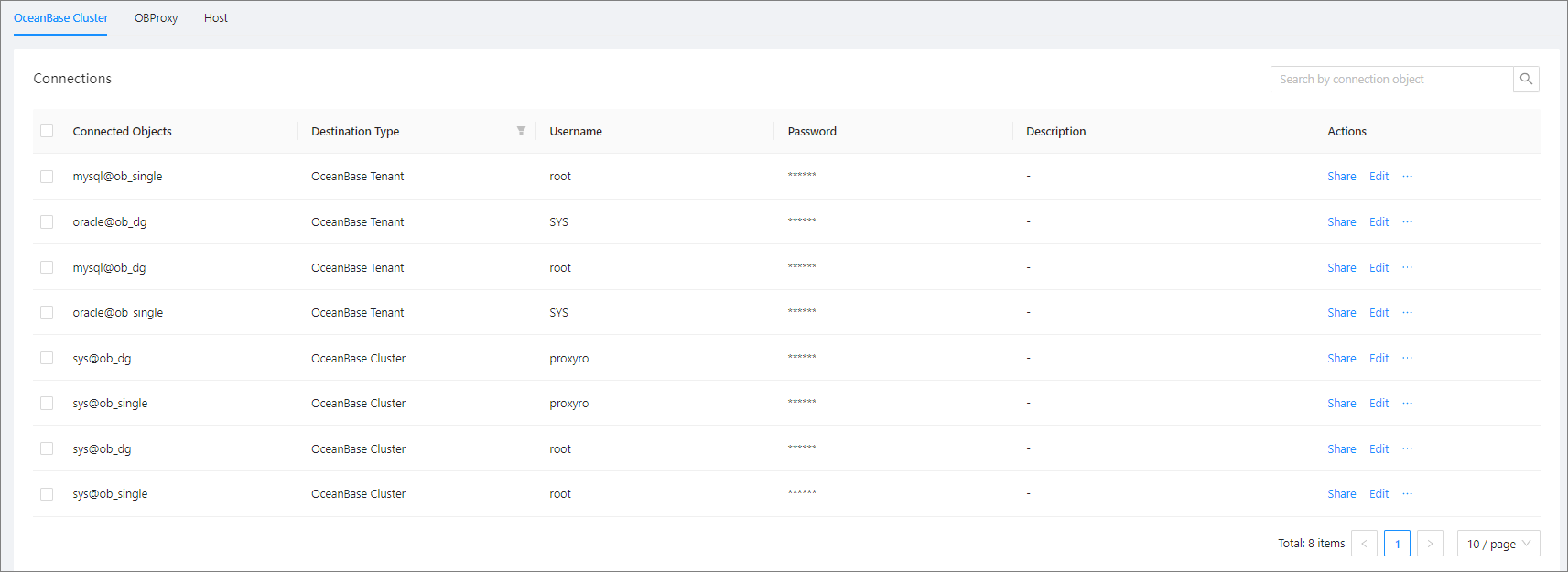Switch to the OBProxy tab

[x=156, y=18]
